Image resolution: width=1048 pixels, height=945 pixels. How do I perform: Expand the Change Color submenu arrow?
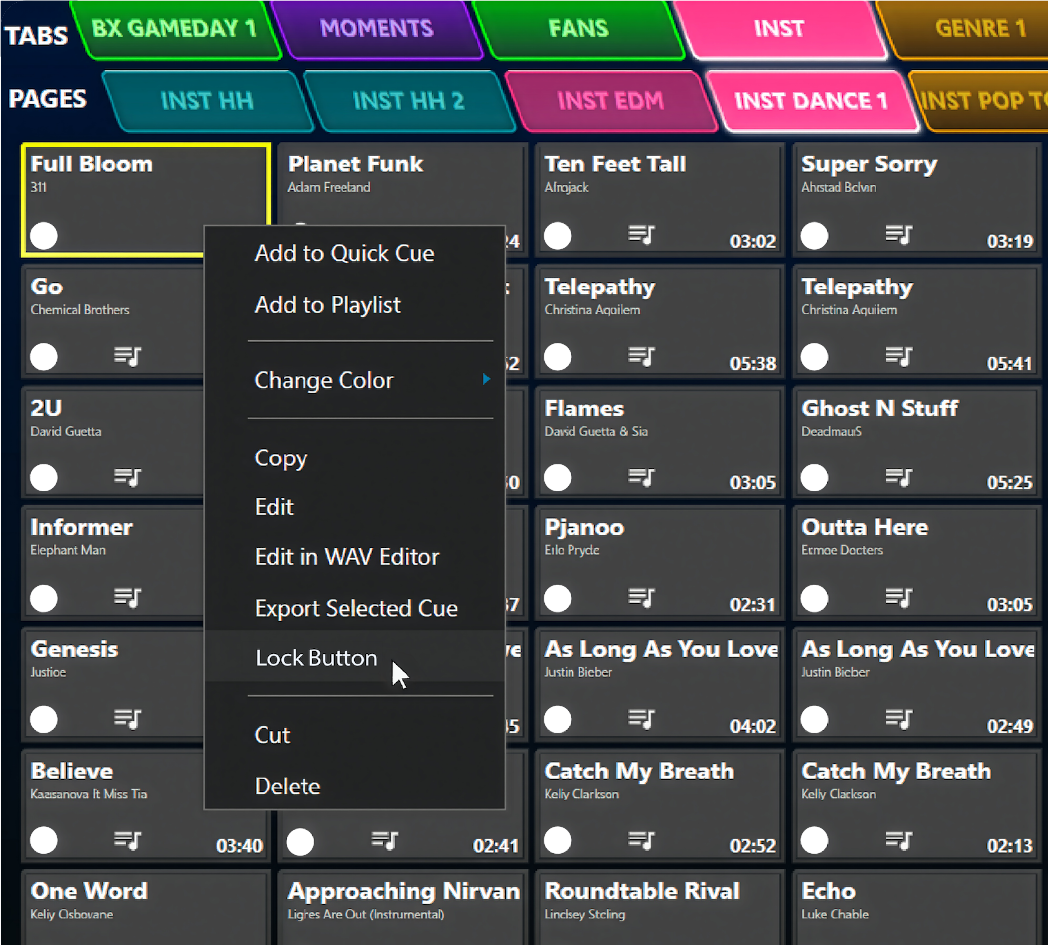click(x=486, y=380)
